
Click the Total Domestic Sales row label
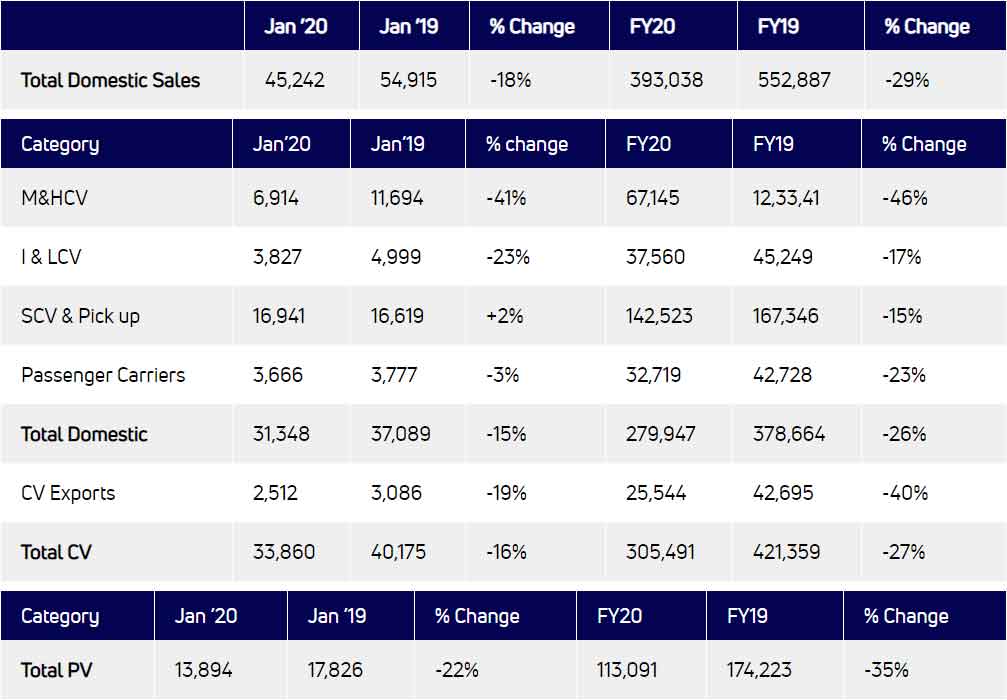coord(110,80)
